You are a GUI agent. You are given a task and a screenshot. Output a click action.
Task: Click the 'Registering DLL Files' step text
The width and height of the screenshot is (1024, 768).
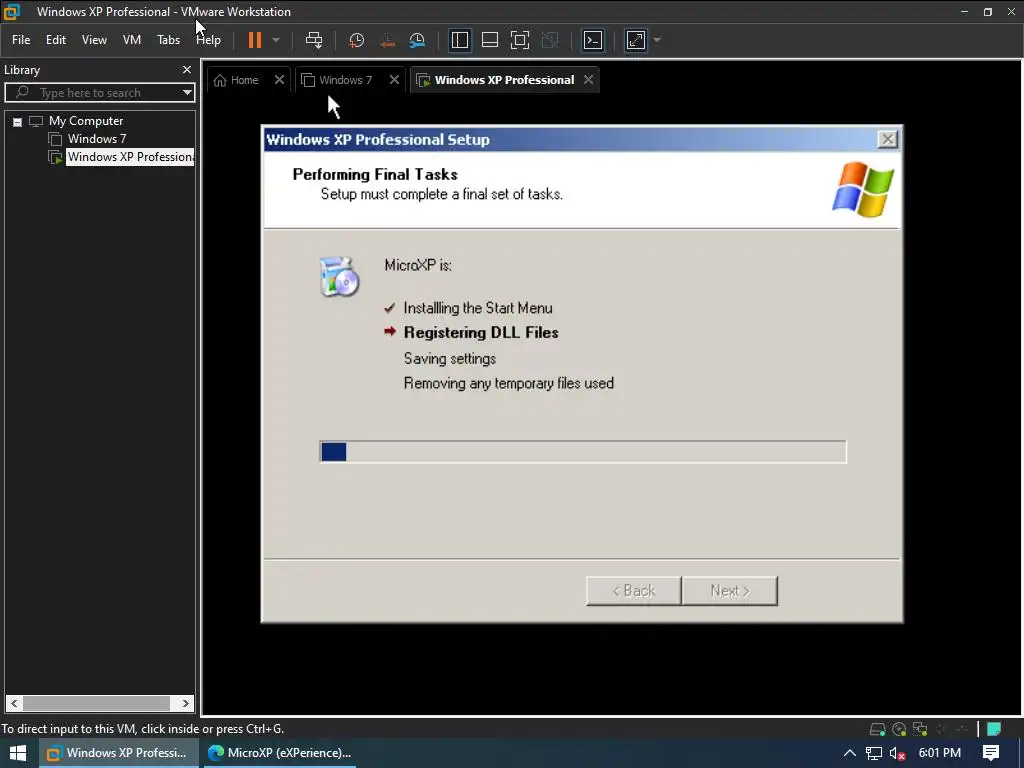[x=481, y=332]
